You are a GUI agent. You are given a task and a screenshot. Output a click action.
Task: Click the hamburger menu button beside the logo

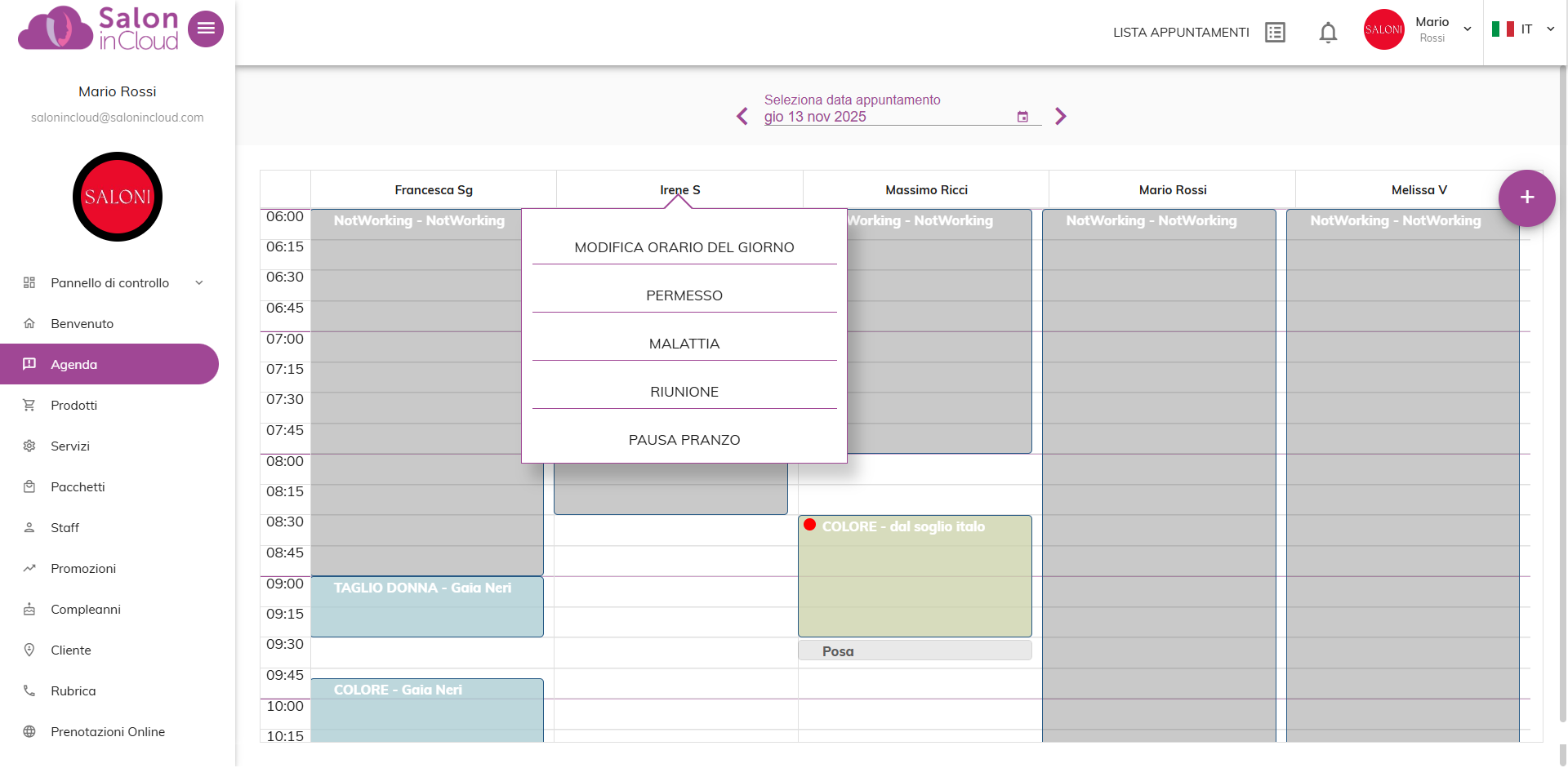pos(206,29)
